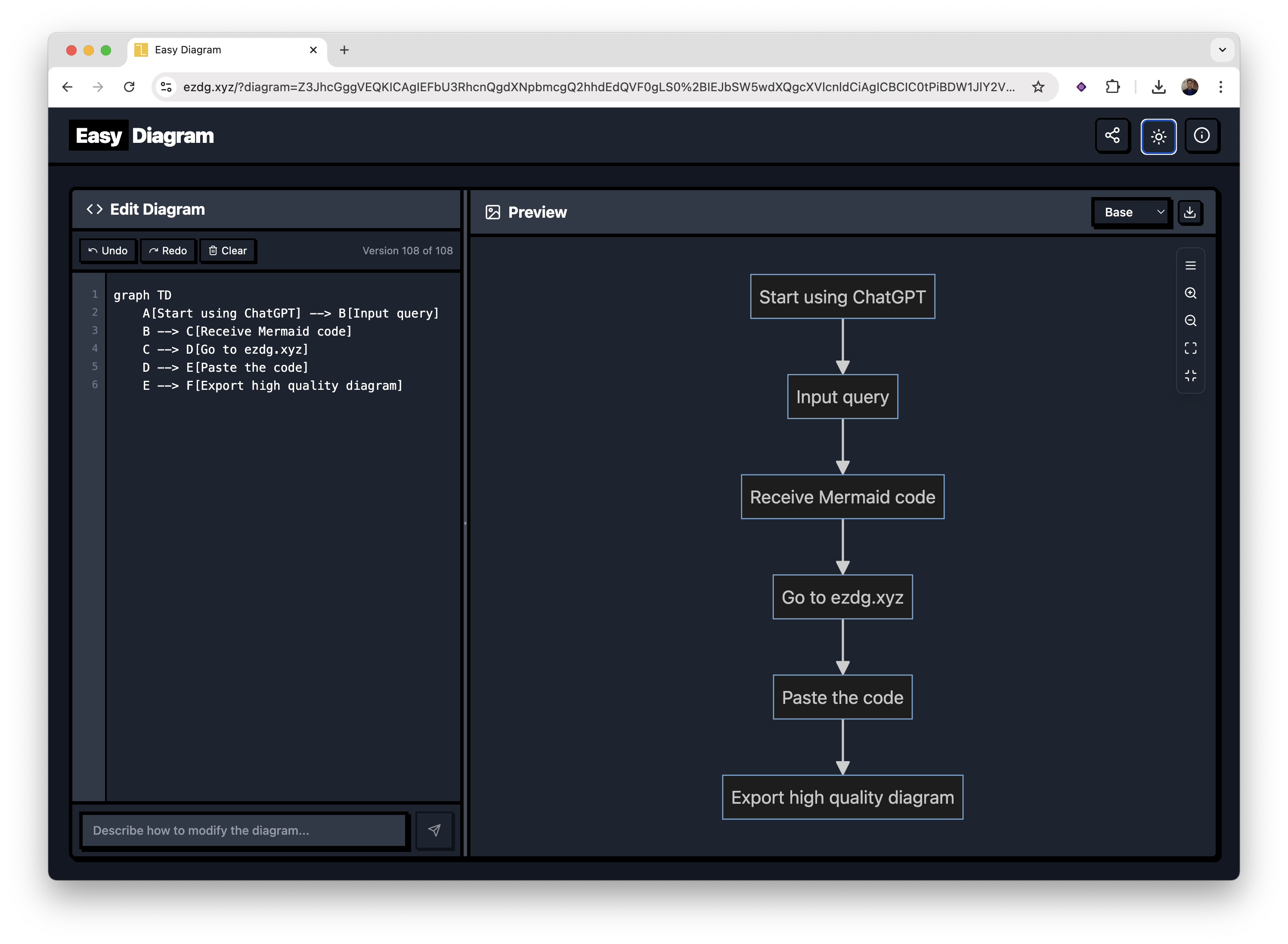1288x944 pixels.
Task: Click the info icon in the header
Action: coord(1202,136)
